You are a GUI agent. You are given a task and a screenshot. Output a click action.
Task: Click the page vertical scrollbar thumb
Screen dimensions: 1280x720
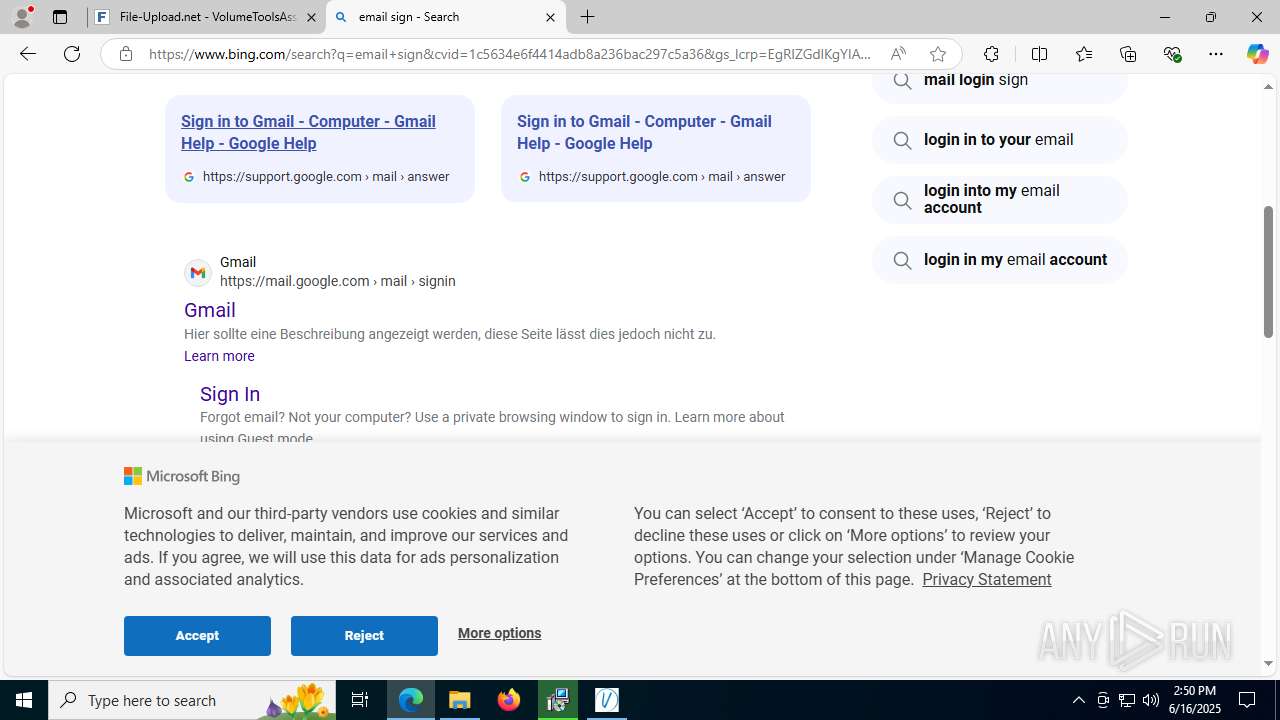click(1269, 272)
